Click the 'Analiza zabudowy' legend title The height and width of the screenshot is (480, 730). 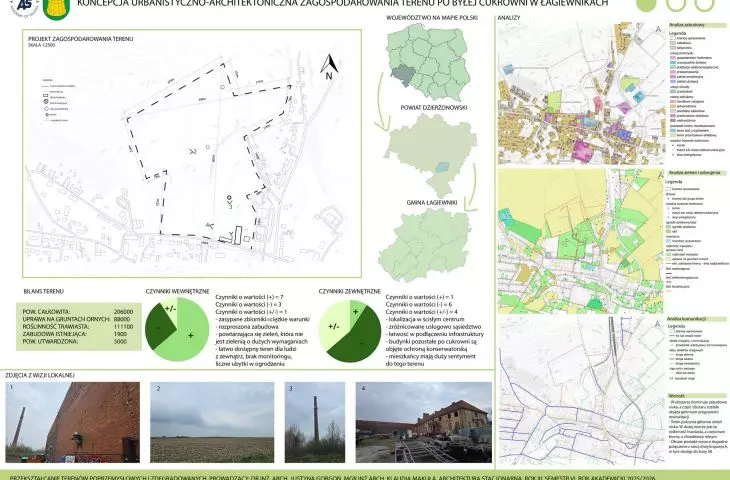click(687, 25)
